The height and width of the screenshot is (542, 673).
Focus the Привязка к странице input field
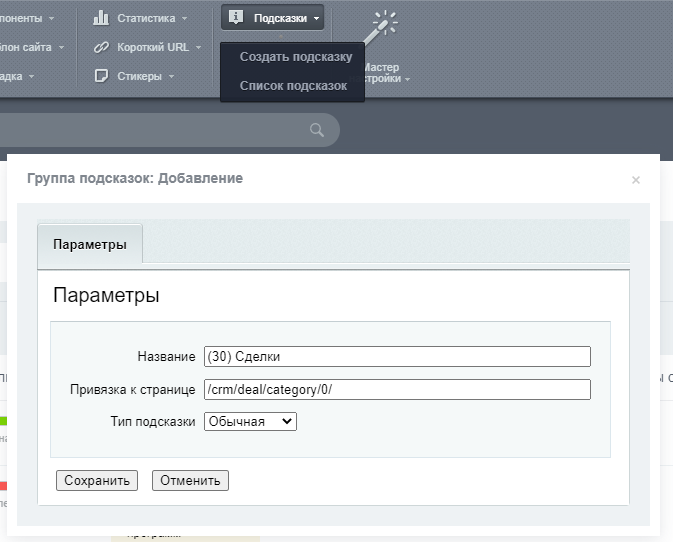[x=397, y=389]
